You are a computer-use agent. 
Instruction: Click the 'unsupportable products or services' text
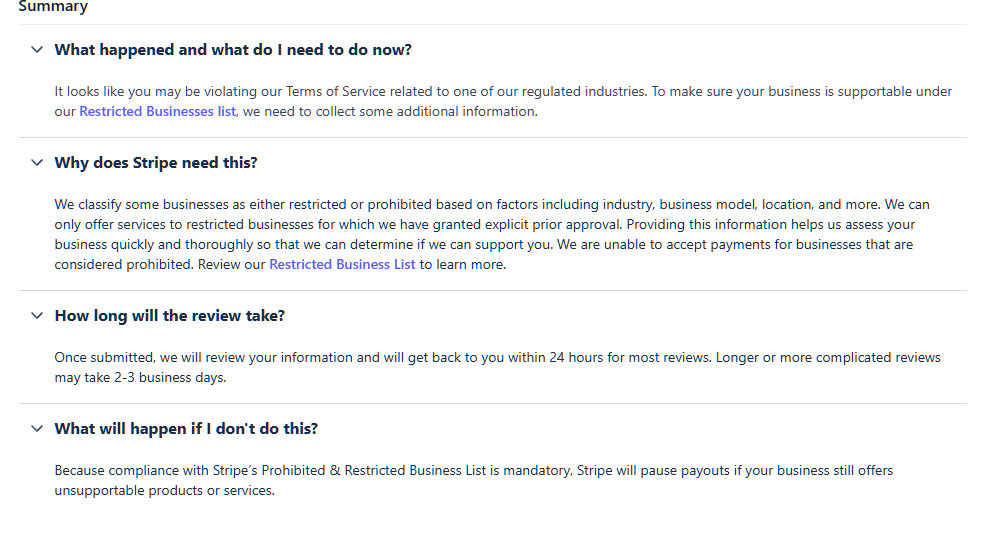tap(164, 490)
